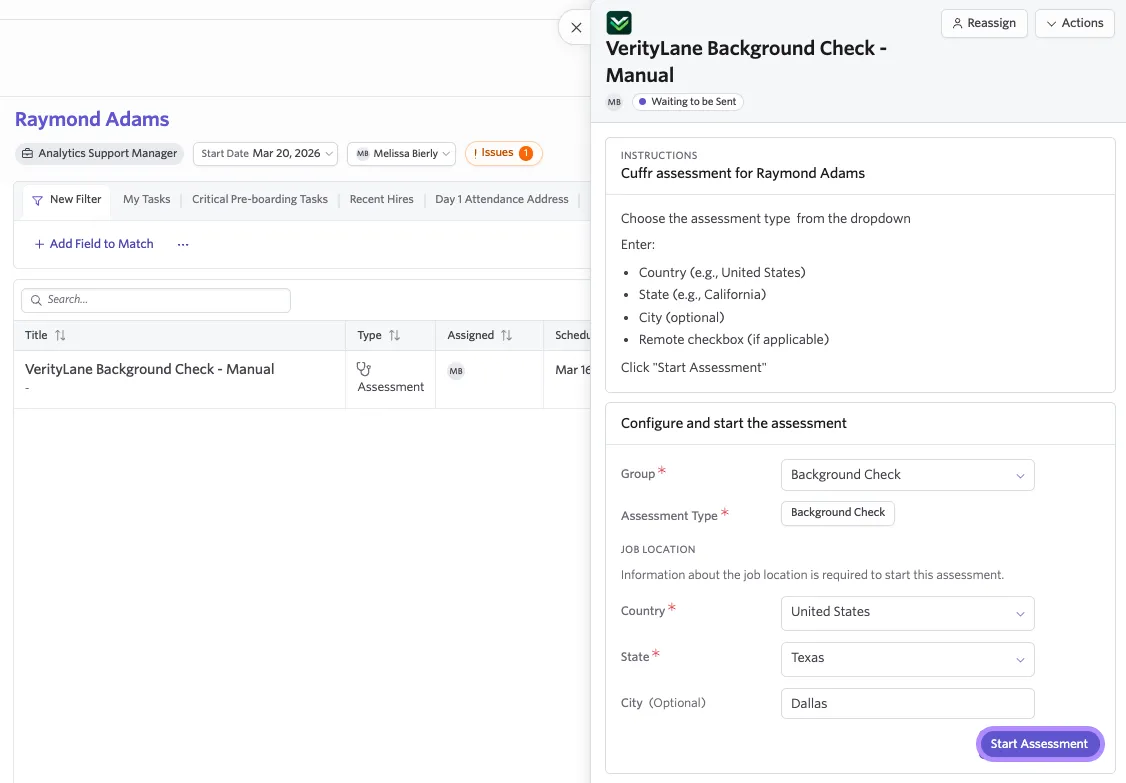Screen dimensions: 1126x783
Task: Click the Raymond Adams name heading
Action: coord(92,119)
